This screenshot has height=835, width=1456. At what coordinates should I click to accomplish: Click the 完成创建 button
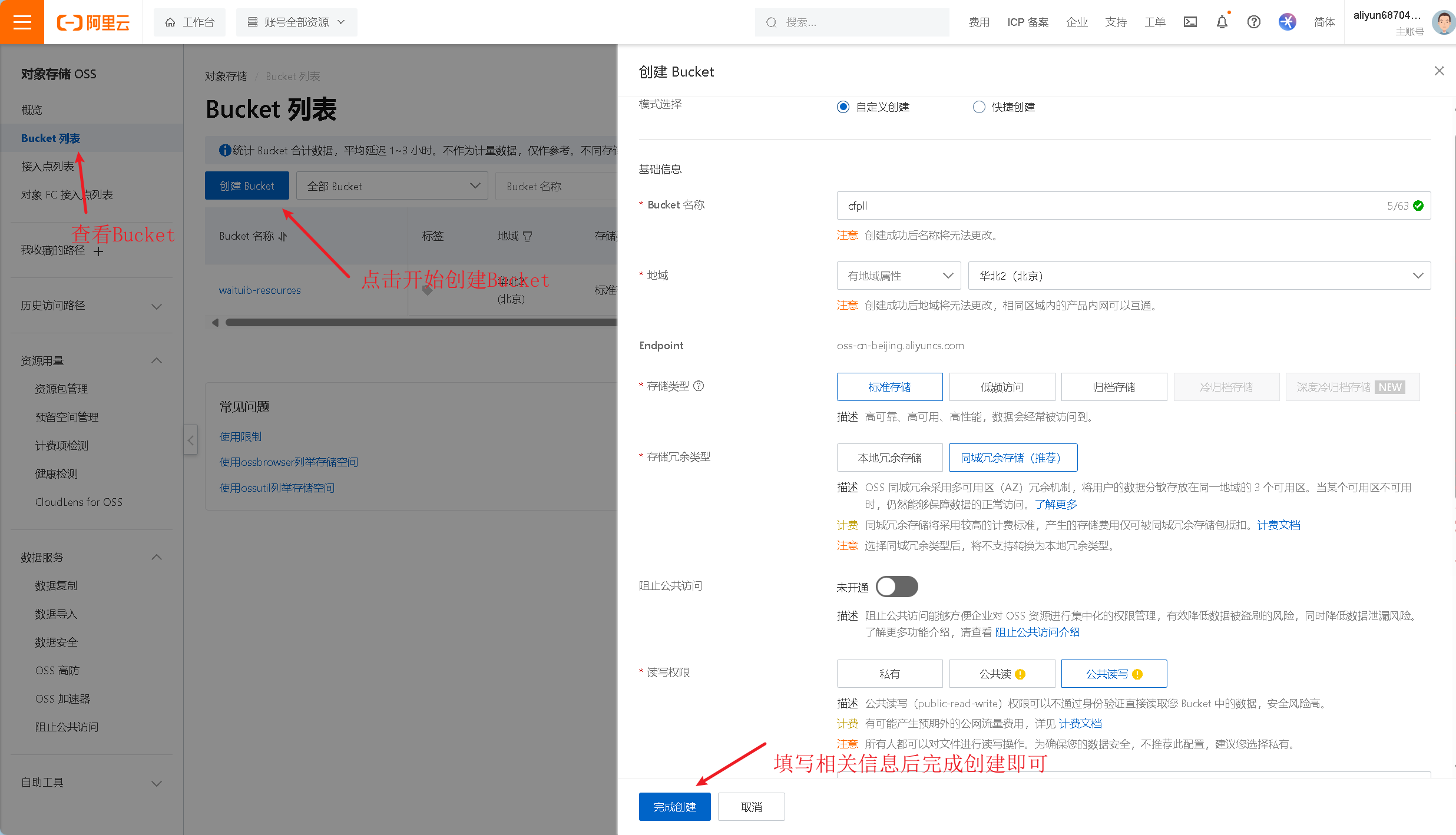(x=674, y=807)
